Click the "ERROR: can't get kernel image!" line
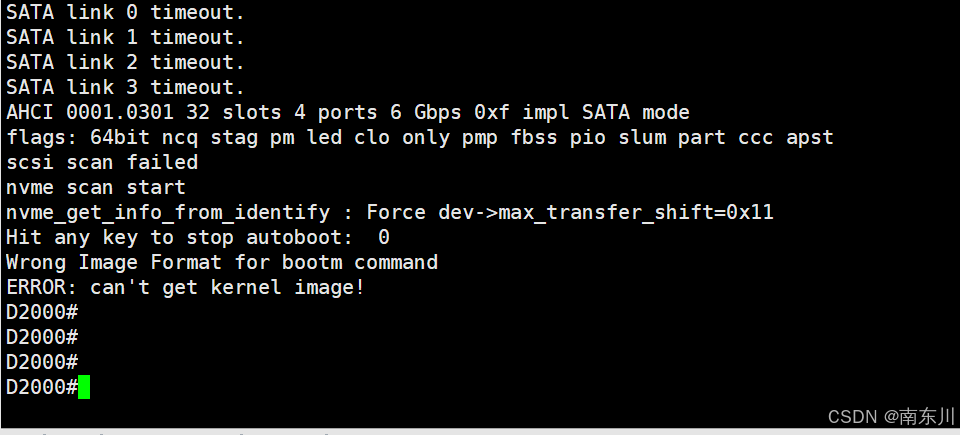This screenshot has height=435, width=960. pos(186,287)
